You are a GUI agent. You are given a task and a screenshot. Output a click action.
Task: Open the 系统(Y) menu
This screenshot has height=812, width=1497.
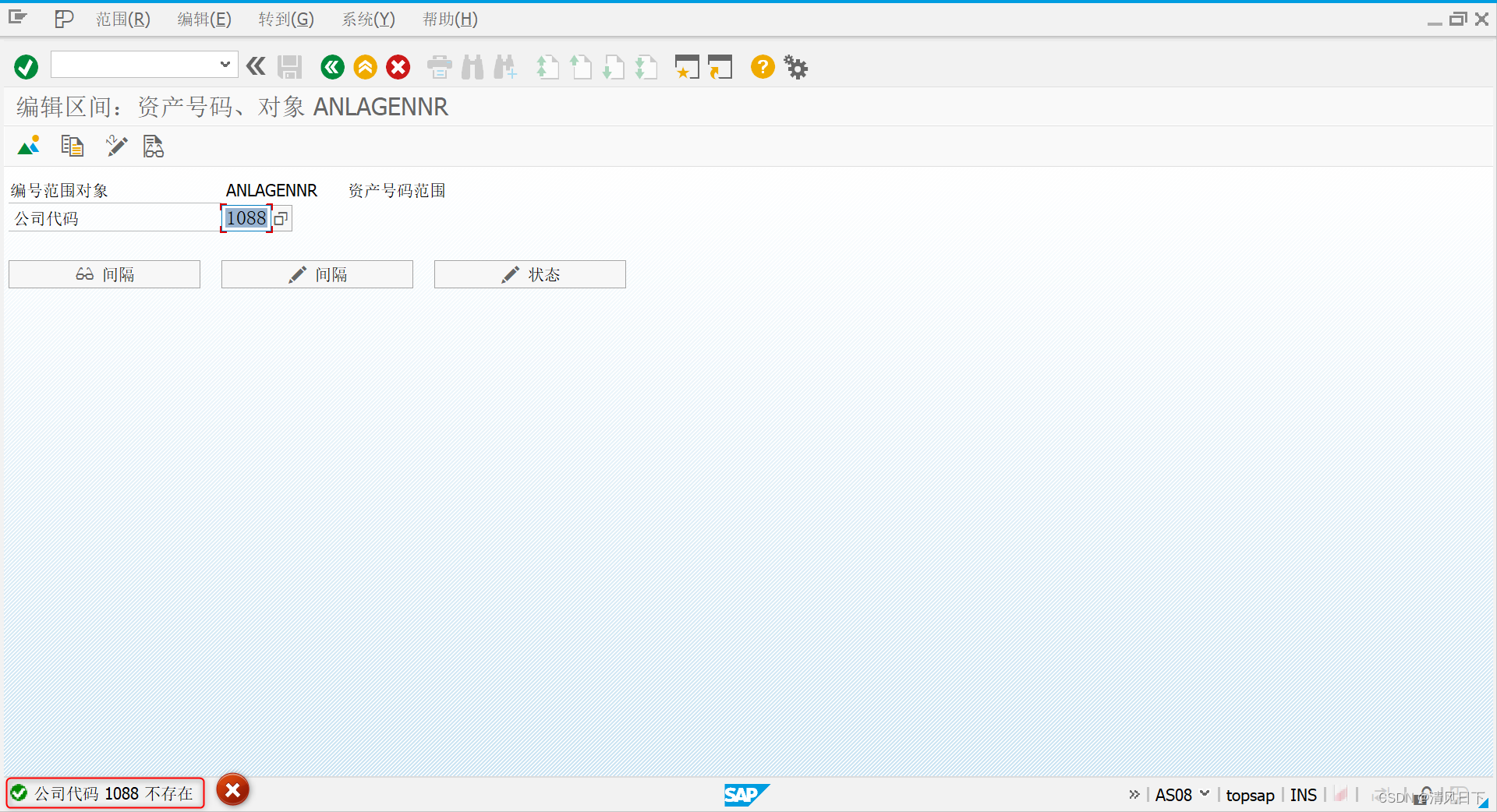(x=368, y=19)
